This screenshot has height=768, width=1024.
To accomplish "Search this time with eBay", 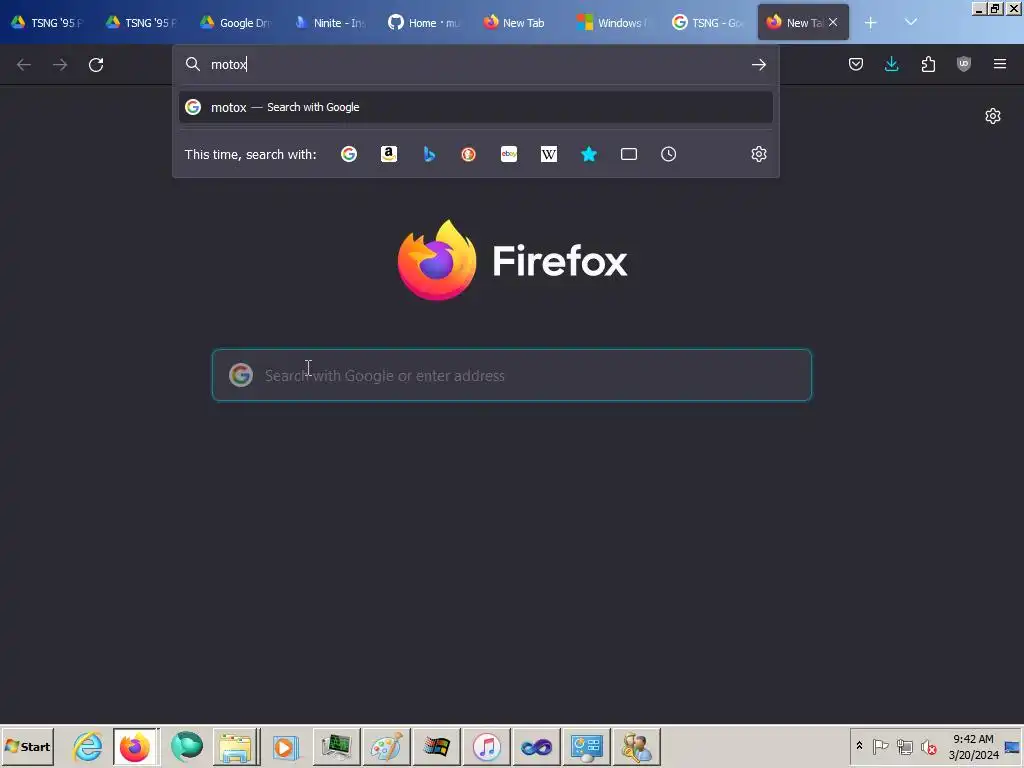I will (509, 154).
